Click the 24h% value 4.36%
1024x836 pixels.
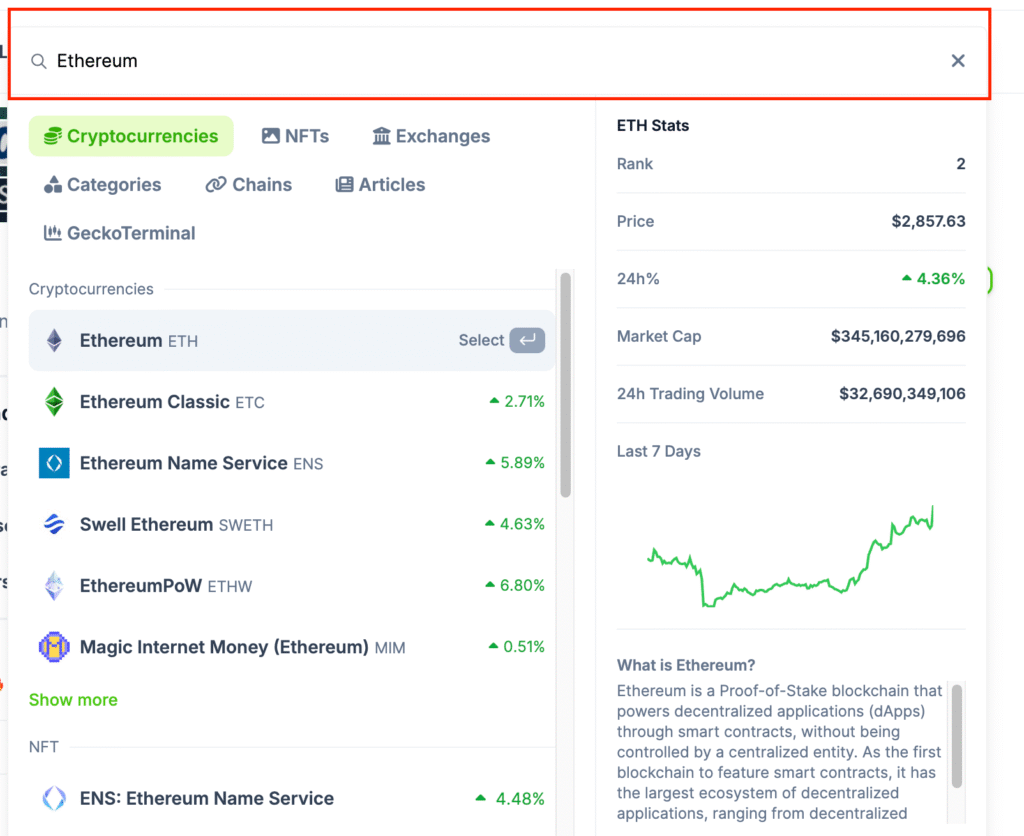933,279
